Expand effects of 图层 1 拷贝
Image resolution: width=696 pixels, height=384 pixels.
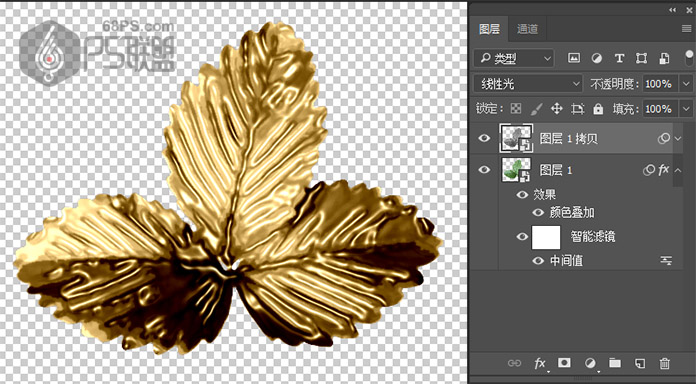tap(678, 139)
